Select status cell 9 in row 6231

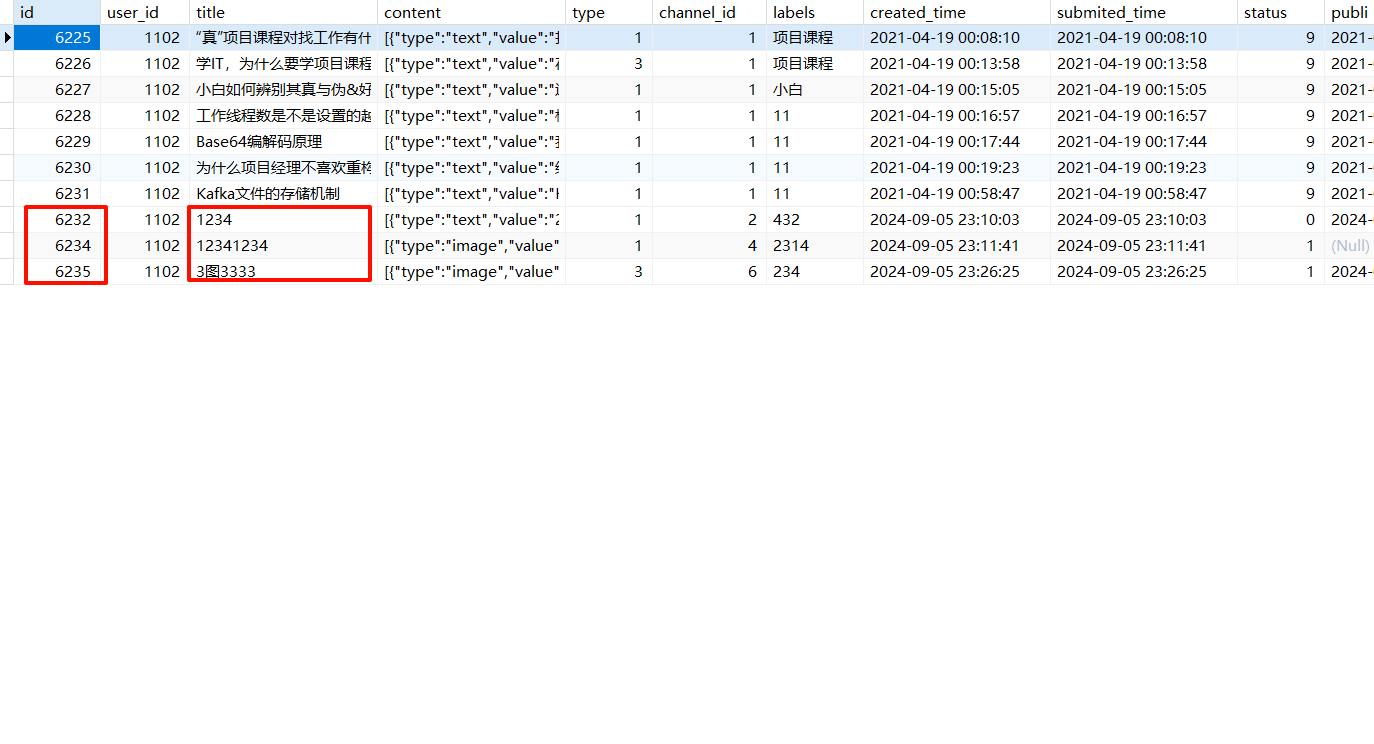pyautogui.click(x=1281, y=194)
